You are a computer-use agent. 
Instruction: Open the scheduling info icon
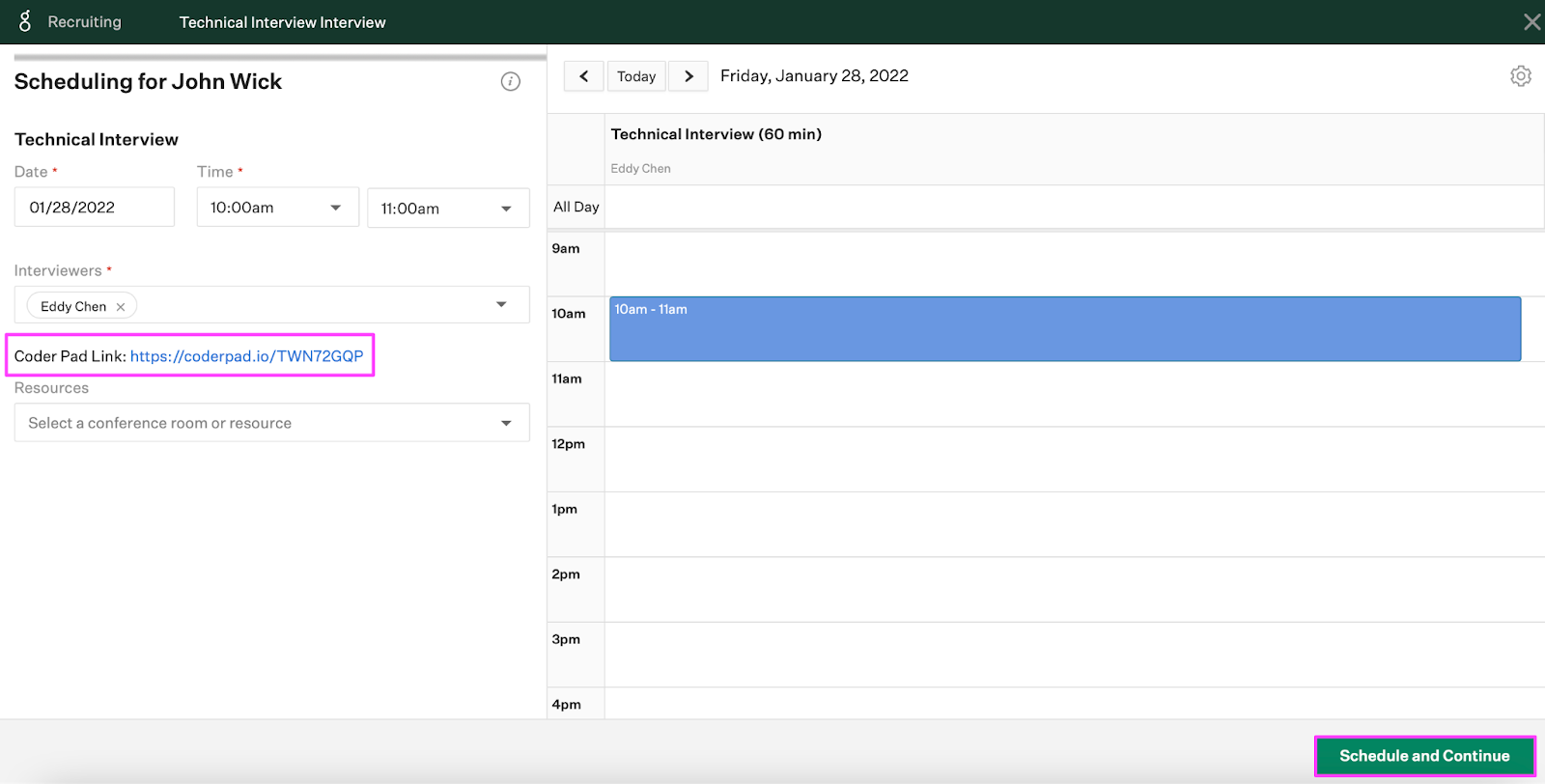(x=511, y=82)
